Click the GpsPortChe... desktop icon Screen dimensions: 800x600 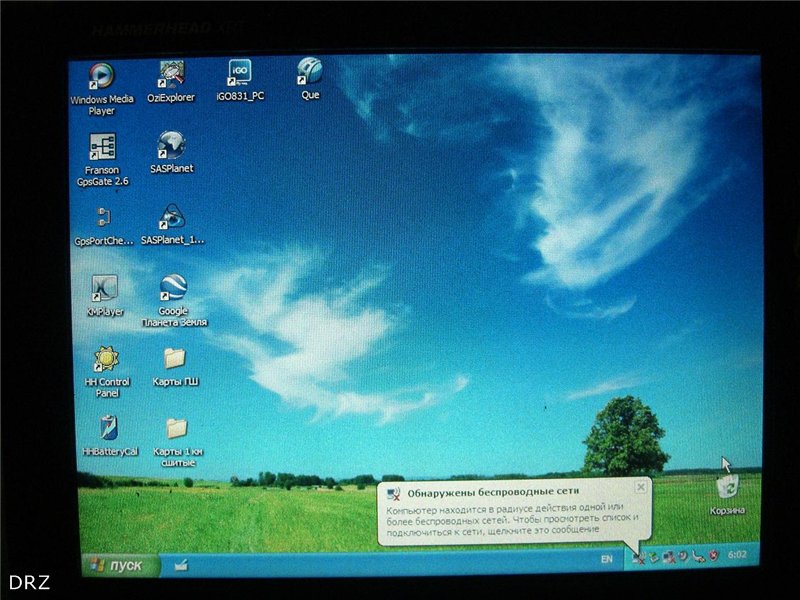[103, 226]
